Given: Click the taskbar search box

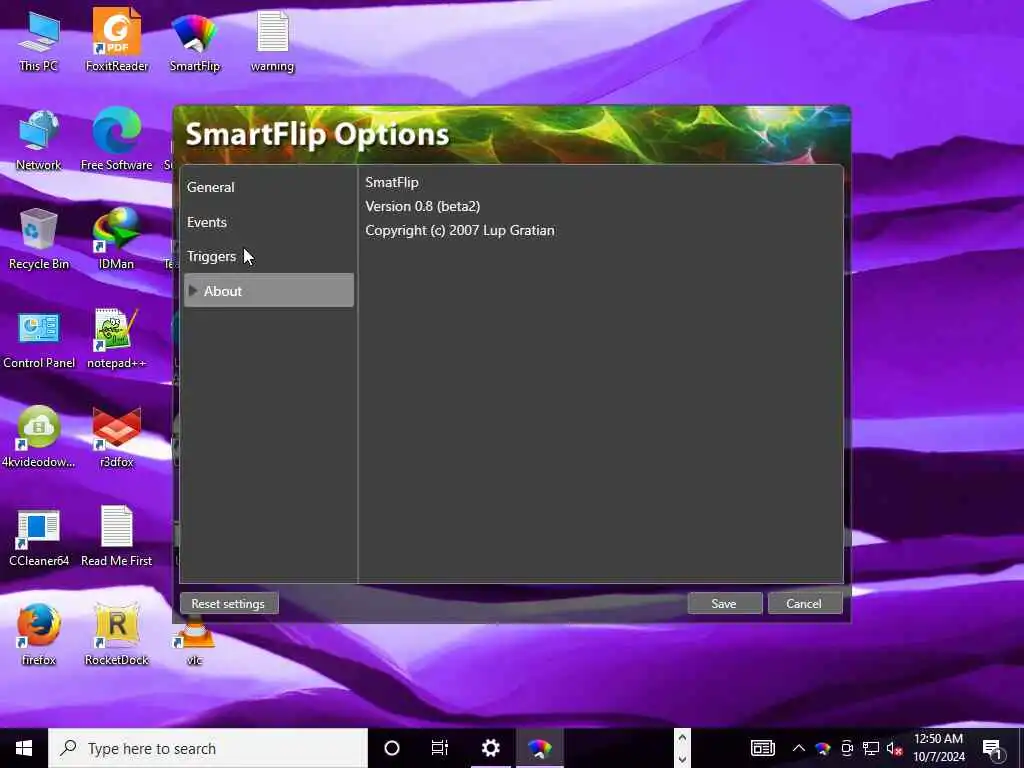Looking at the screenshot, I should 208,748.
